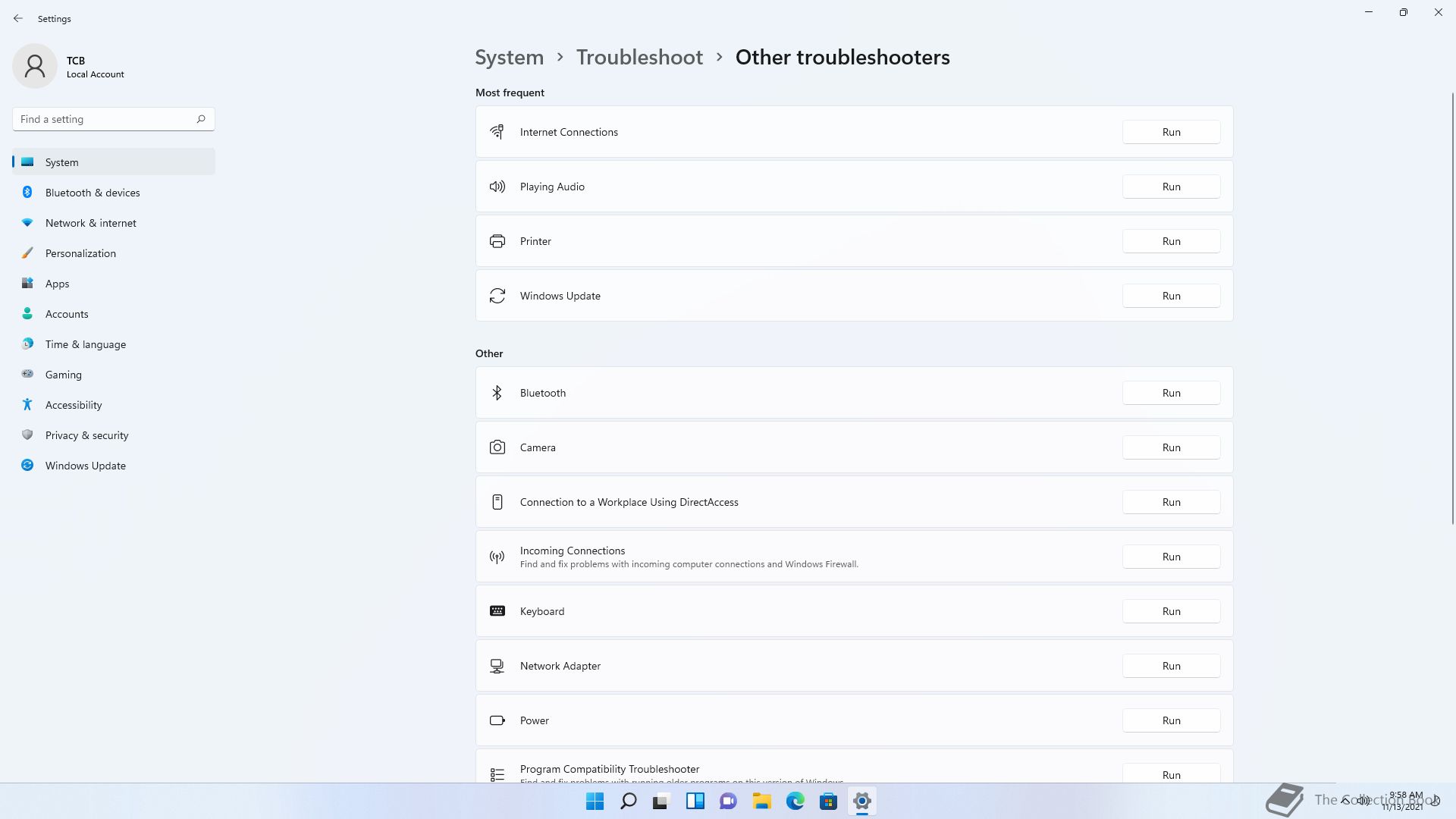1456x819 pixels.
Task: Go to Personalization settings
Action: pos(114,253)
